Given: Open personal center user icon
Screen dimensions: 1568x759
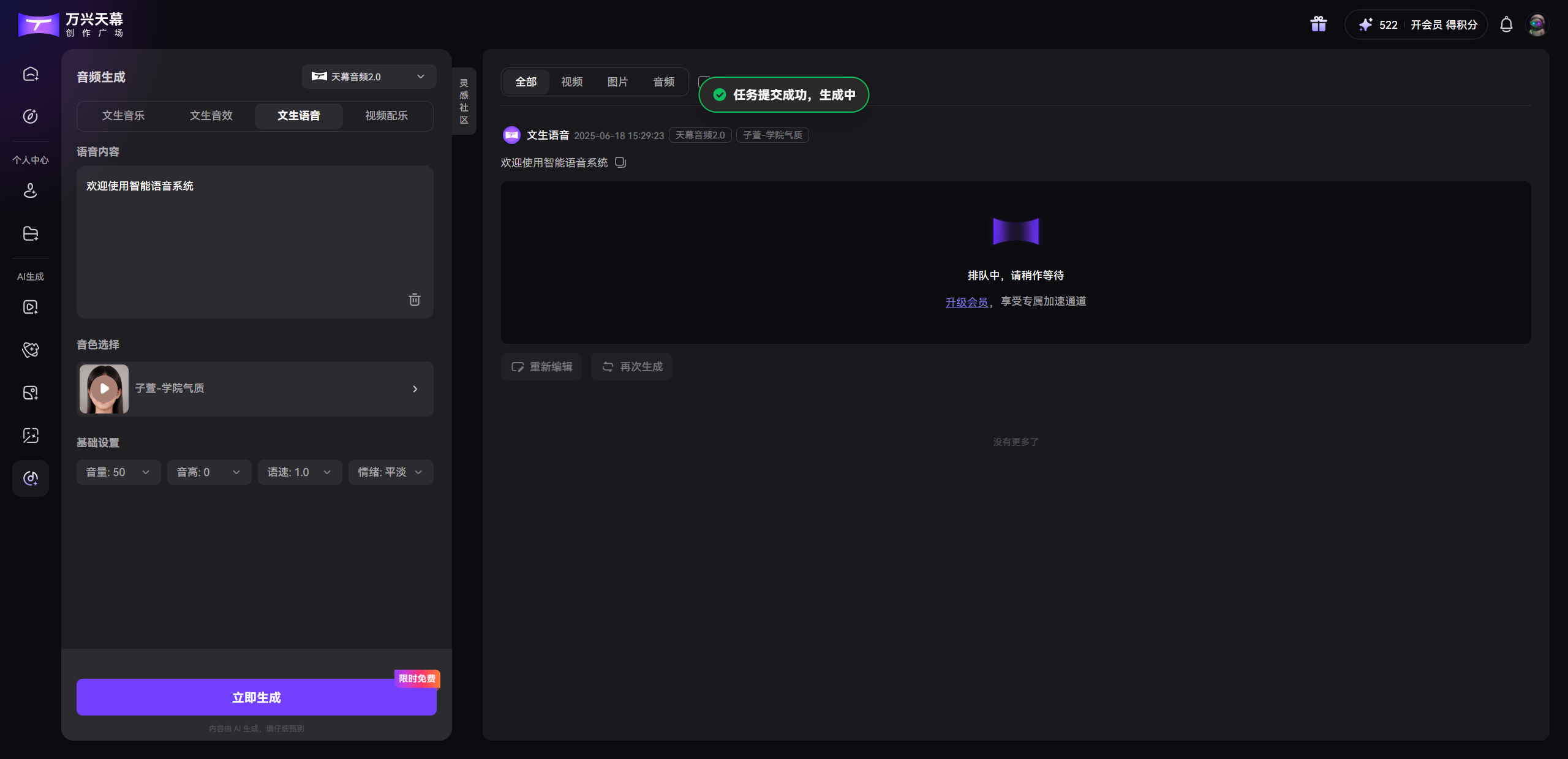Looking at the screenshot, I should pyautogui.click(x=30, y=191).
